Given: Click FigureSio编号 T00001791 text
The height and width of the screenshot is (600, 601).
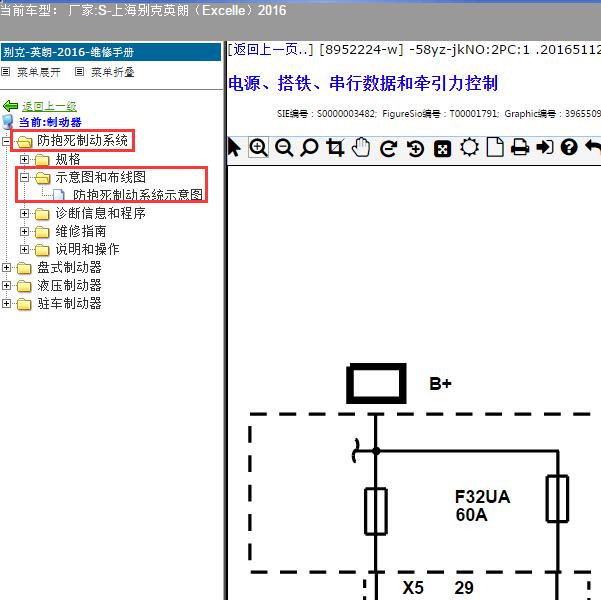Looking at the screenshot, I should [440, 113].
